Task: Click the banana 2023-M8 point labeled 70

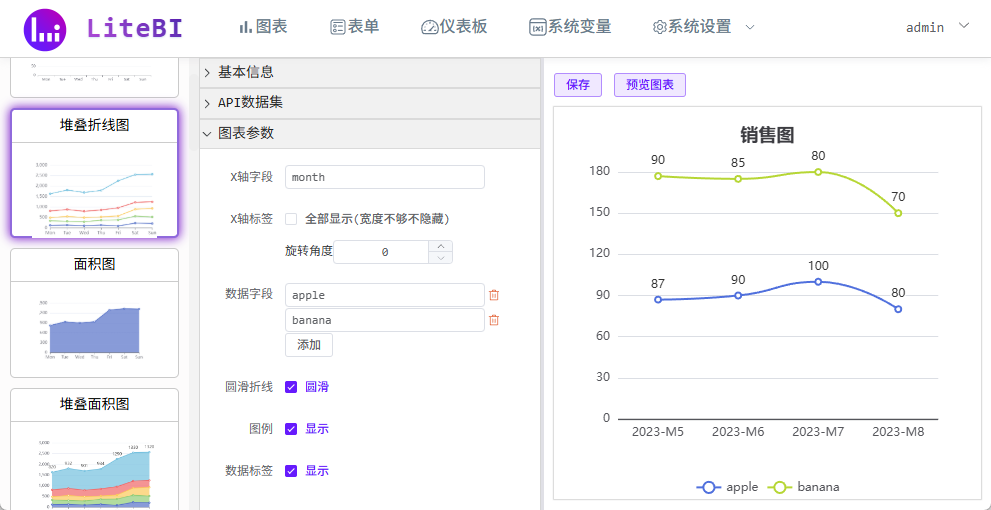Action: click(898, 213)
